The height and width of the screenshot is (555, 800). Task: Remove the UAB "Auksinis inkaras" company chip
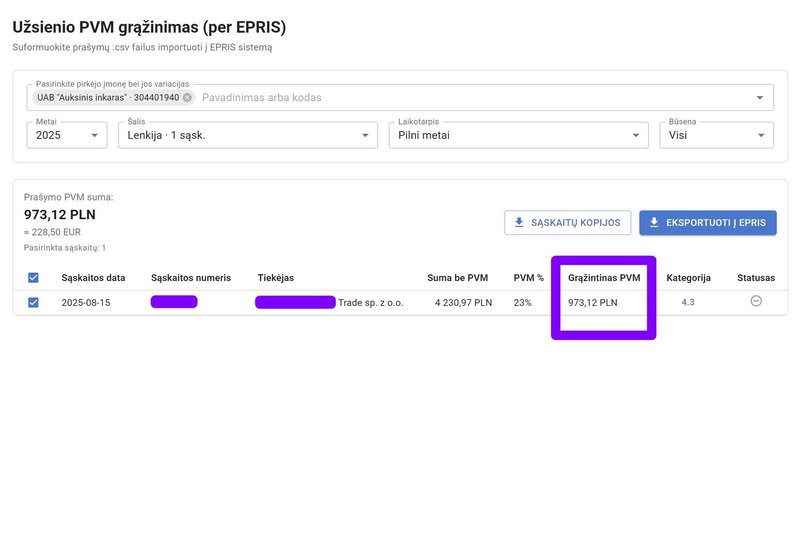click(187, 97)
